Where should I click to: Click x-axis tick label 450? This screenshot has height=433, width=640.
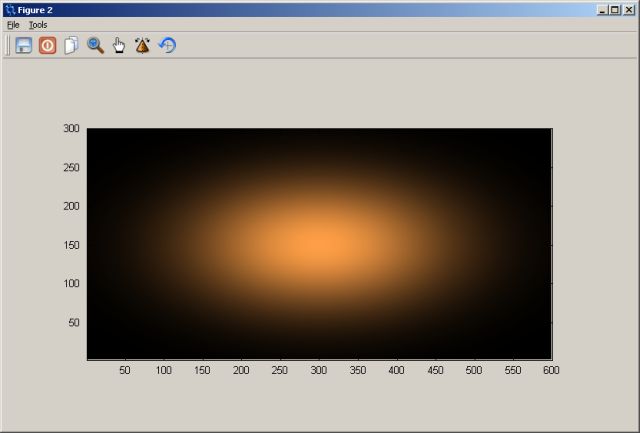pyautogui.click(x=435, y=370)
